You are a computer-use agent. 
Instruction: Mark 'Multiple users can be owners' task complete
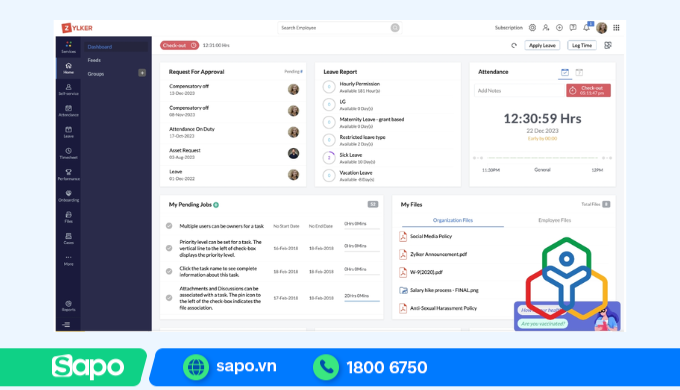(x=169, y=226)
